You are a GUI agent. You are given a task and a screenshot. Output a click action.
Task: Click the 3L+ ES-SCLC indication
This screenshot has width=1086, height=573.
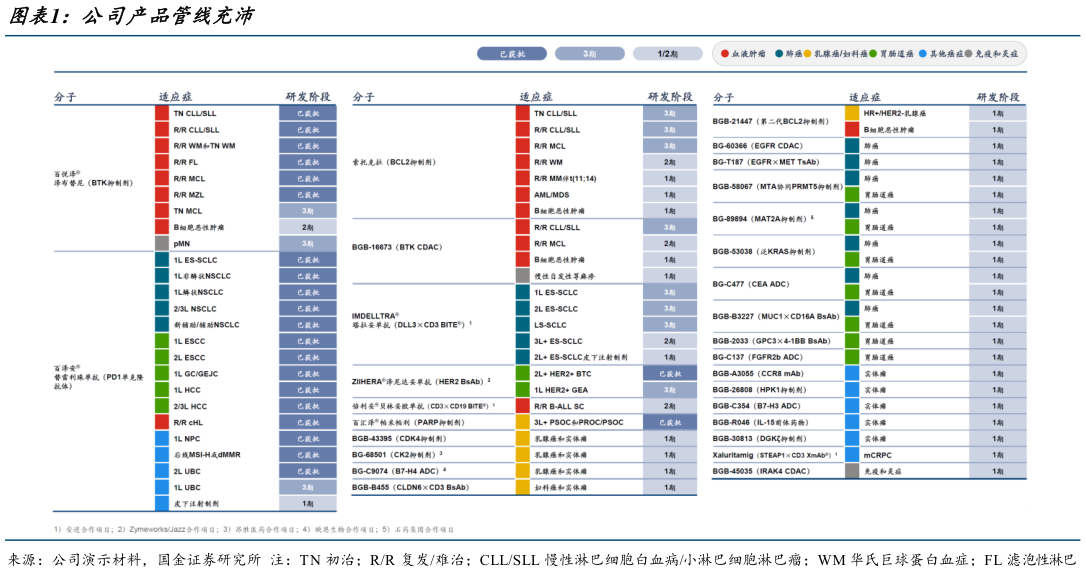(558, 341)
